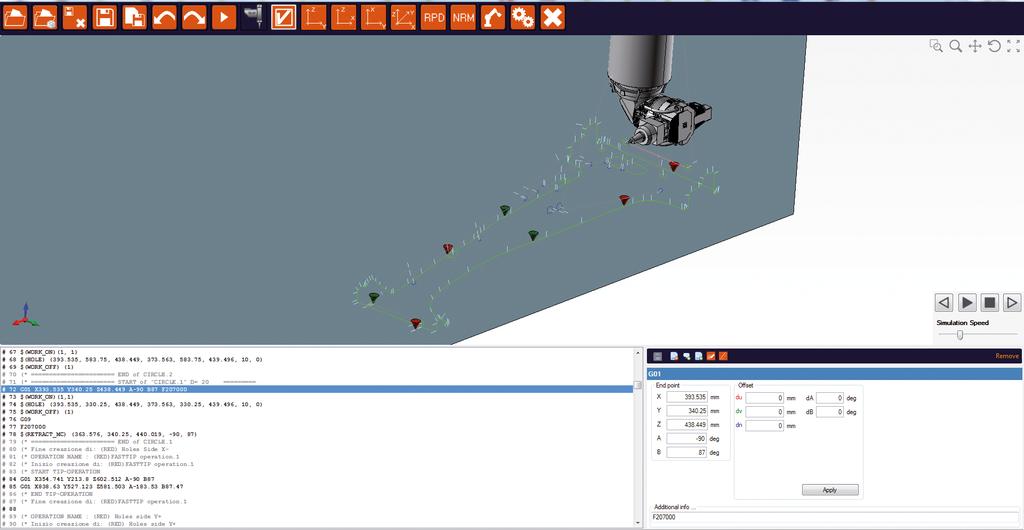Click the code list scroll-down arrow

(x=638, y=522)
